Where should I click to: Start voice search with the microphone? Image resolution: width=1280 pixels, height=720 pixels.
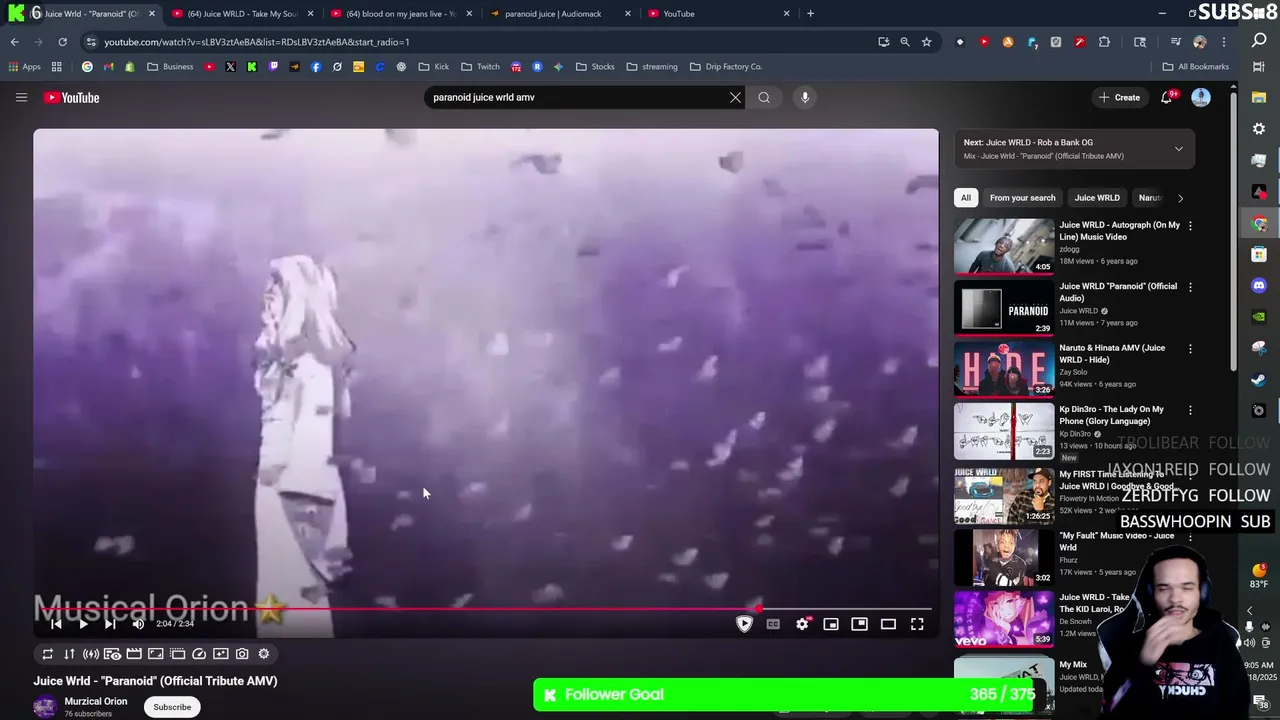click(805, 97)
